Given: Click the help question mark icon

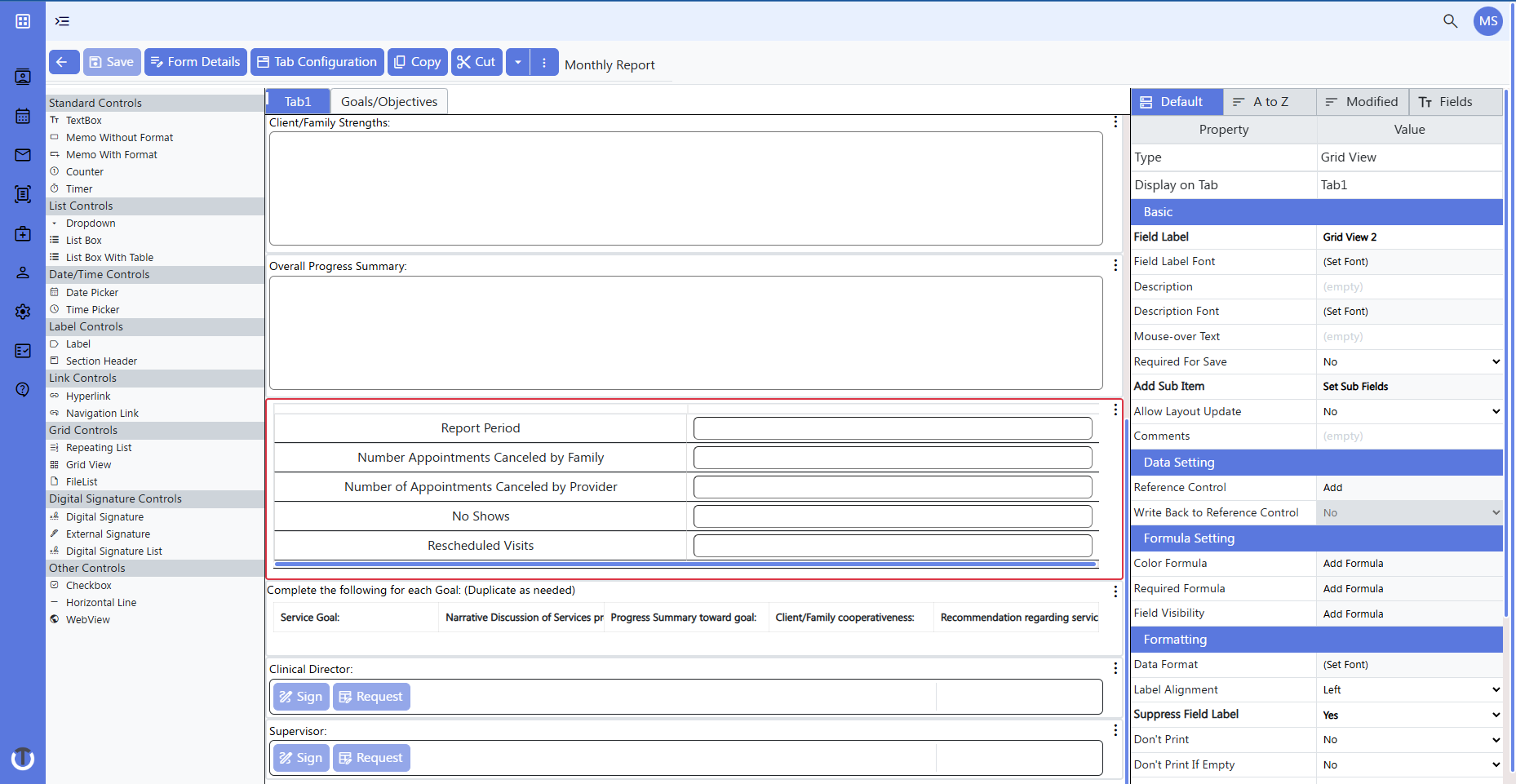Looking at the screenshot, I should click(22, 390).
